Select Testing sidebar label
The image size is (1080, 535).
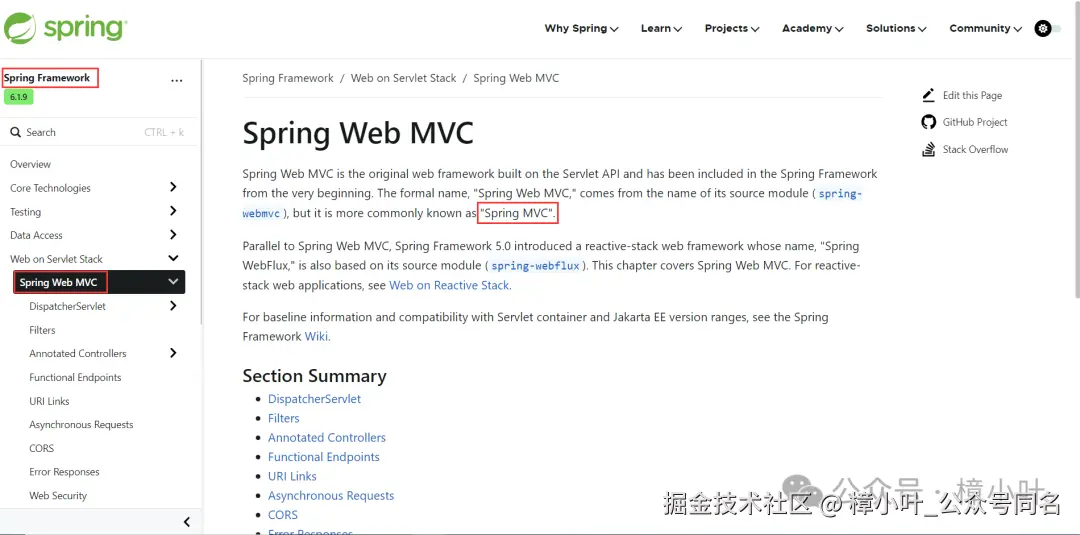click(x=25, y=212)
